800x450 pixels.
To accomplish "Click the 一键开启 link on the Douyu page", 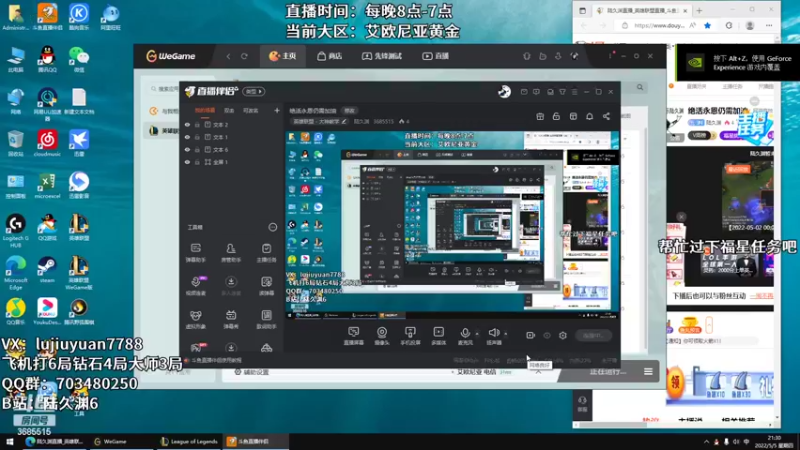I will point(761,296).
